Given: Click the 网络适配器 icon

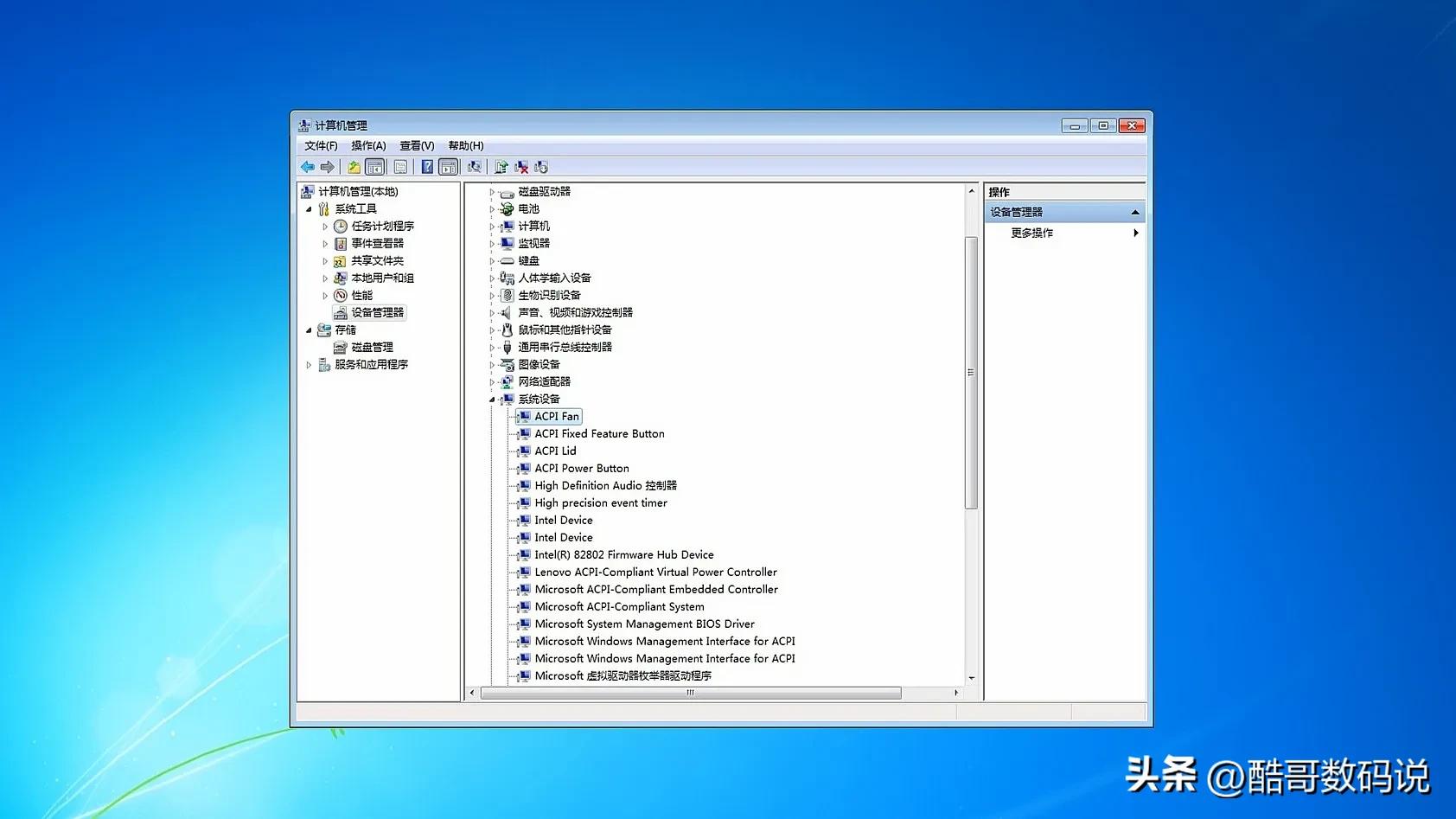Looking at the screenshot, I should pyautogui.click(x=508, y=381).
